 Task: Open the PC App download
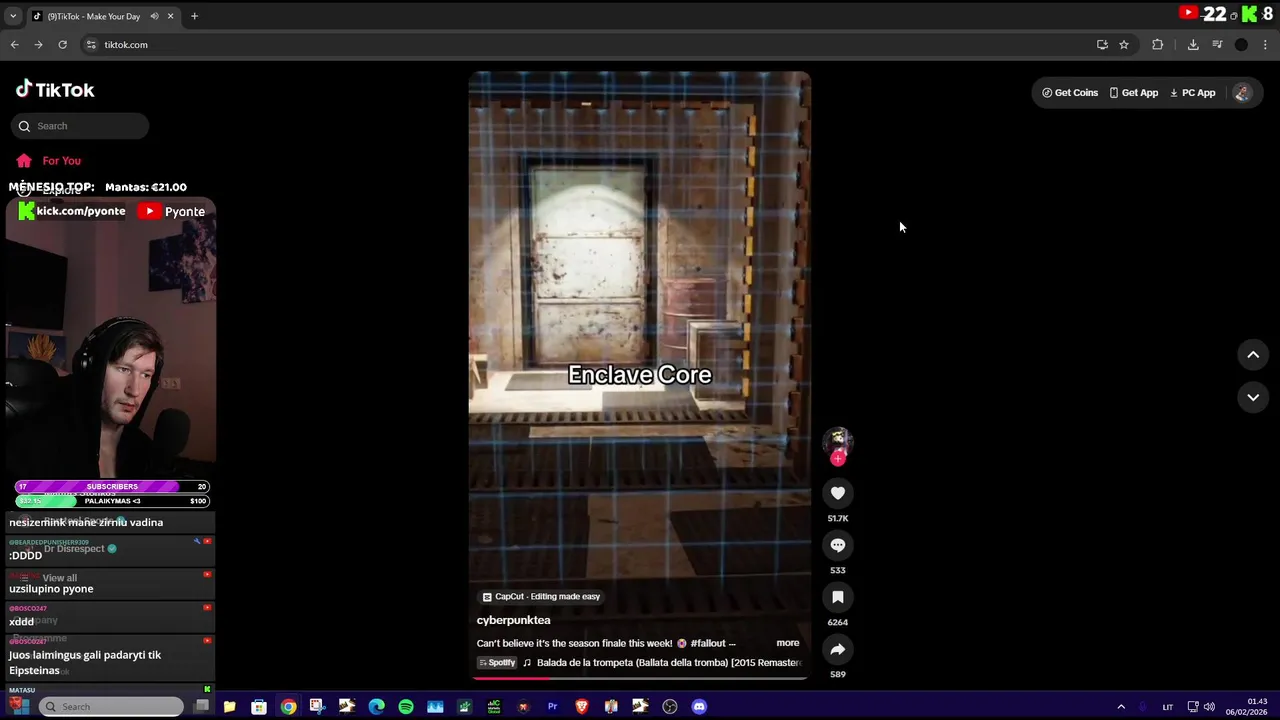pyautogui.click(x=1193, y=93)
